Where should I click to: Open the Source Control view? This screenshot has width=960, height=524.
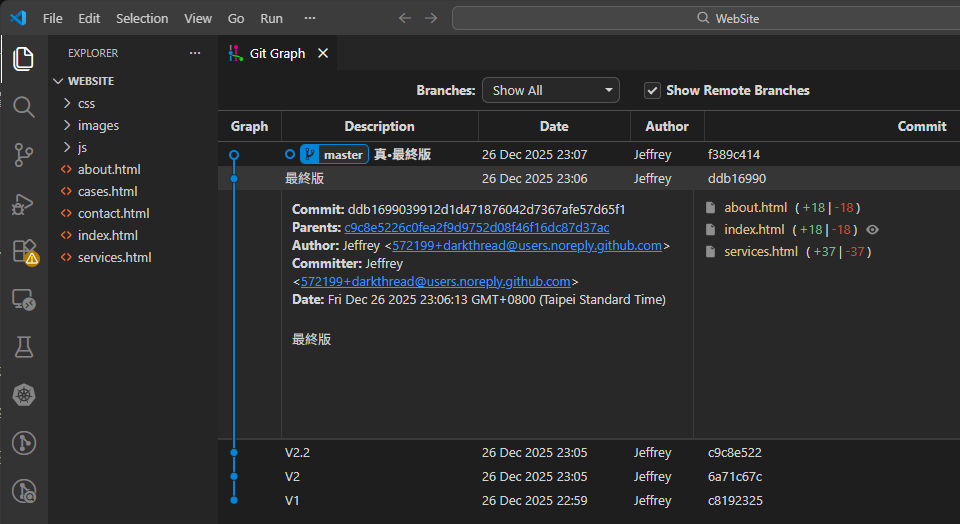point(24,154)
